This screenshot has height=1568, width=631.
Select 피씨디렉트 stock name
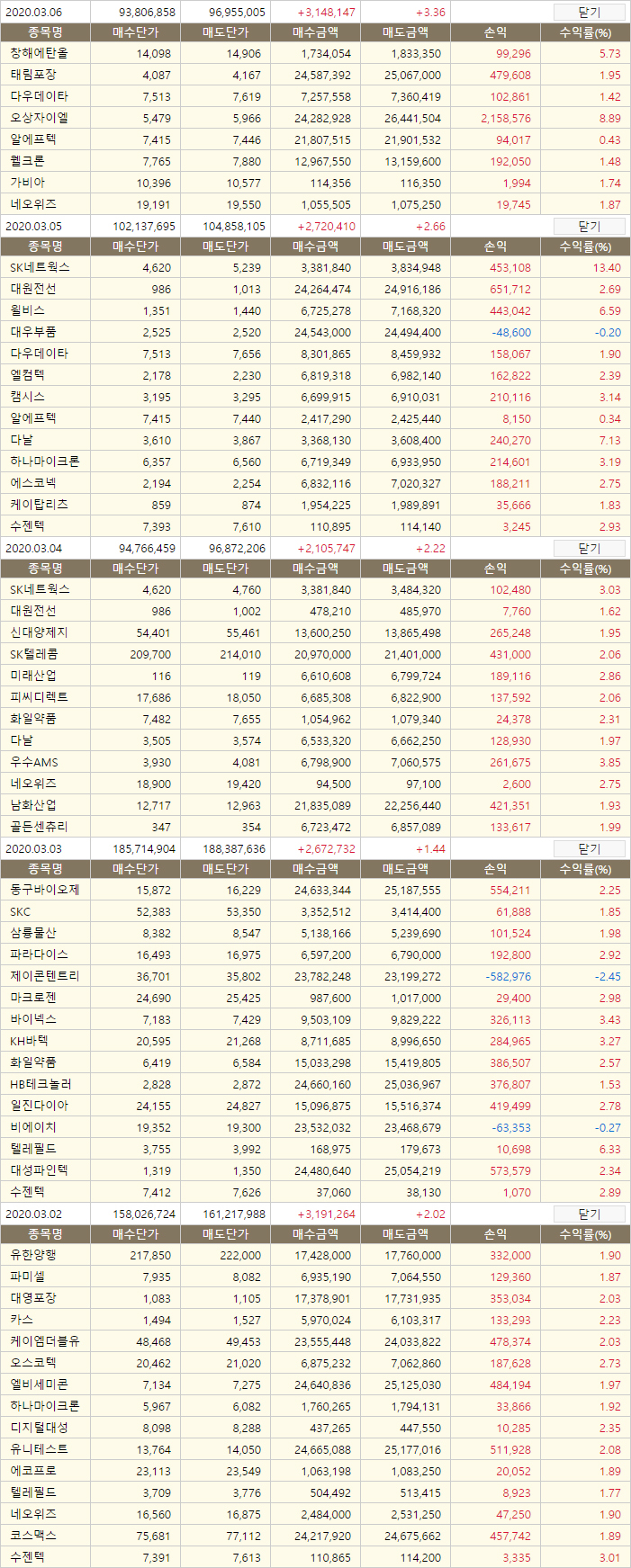[x=39, y=697]
